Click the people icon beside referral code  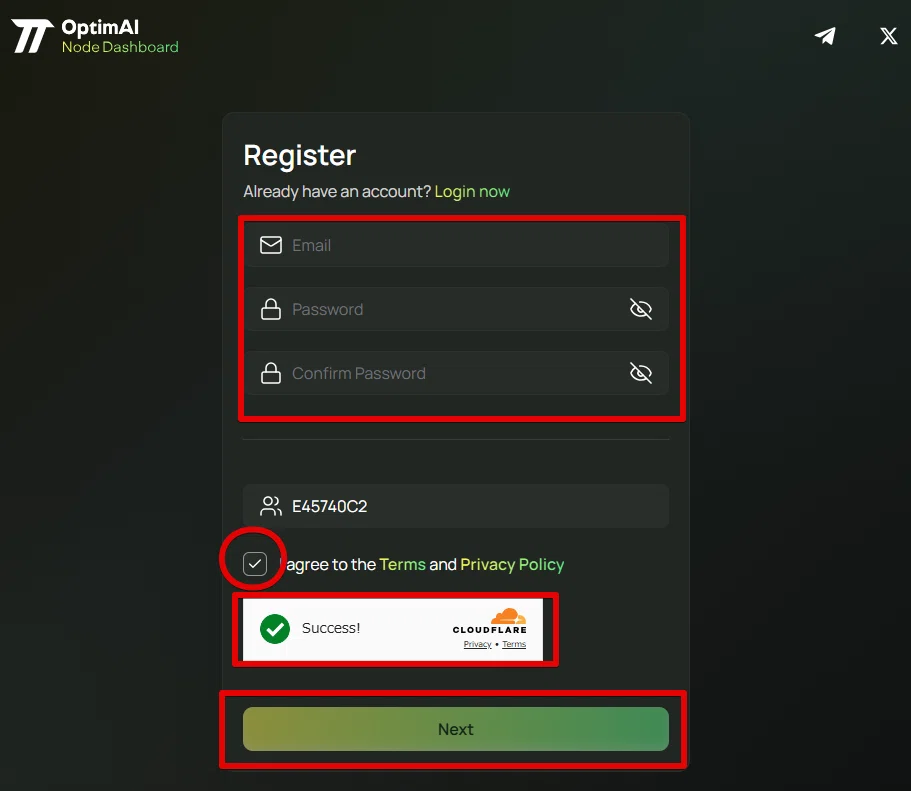pyautogui.click(x=271, y=506)
